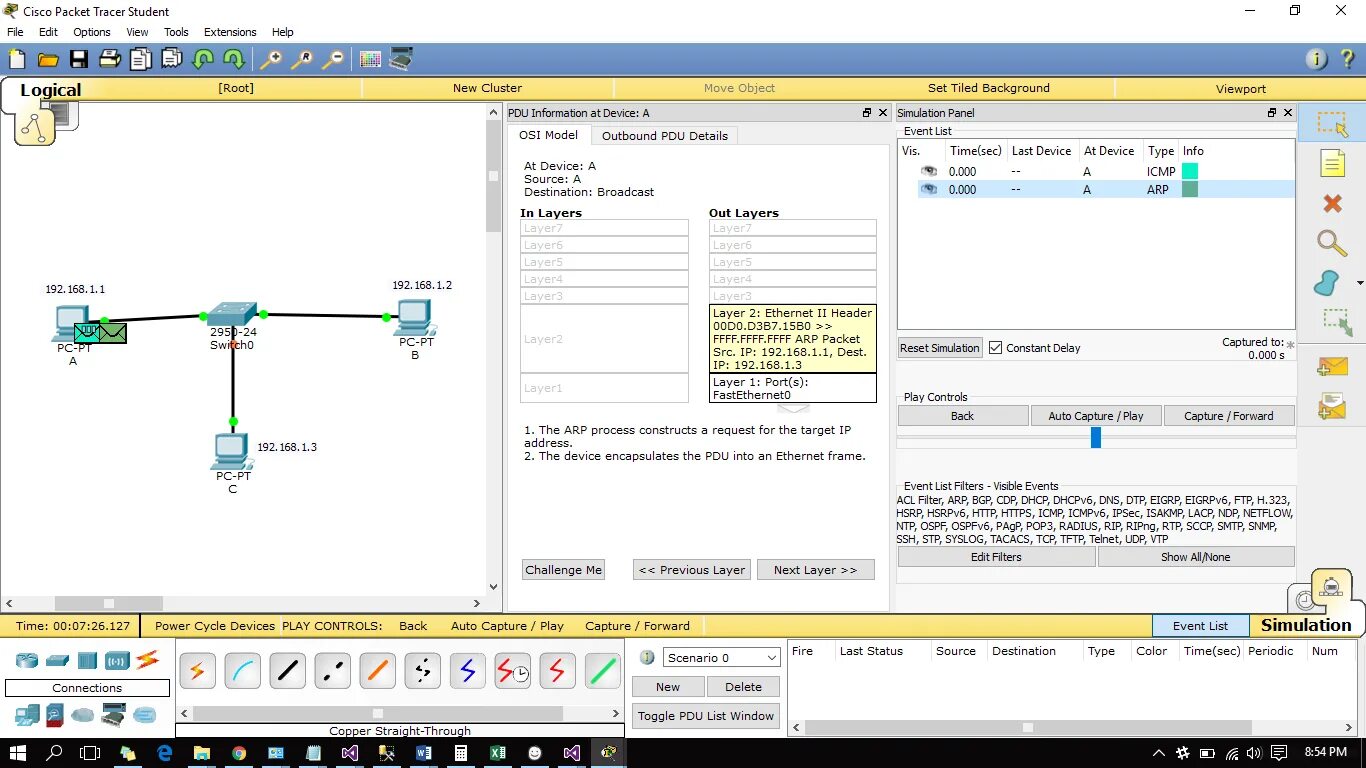The image size is (1366, 768).
Task: Pick the Place Note tool
Action: click(1332, 163)
